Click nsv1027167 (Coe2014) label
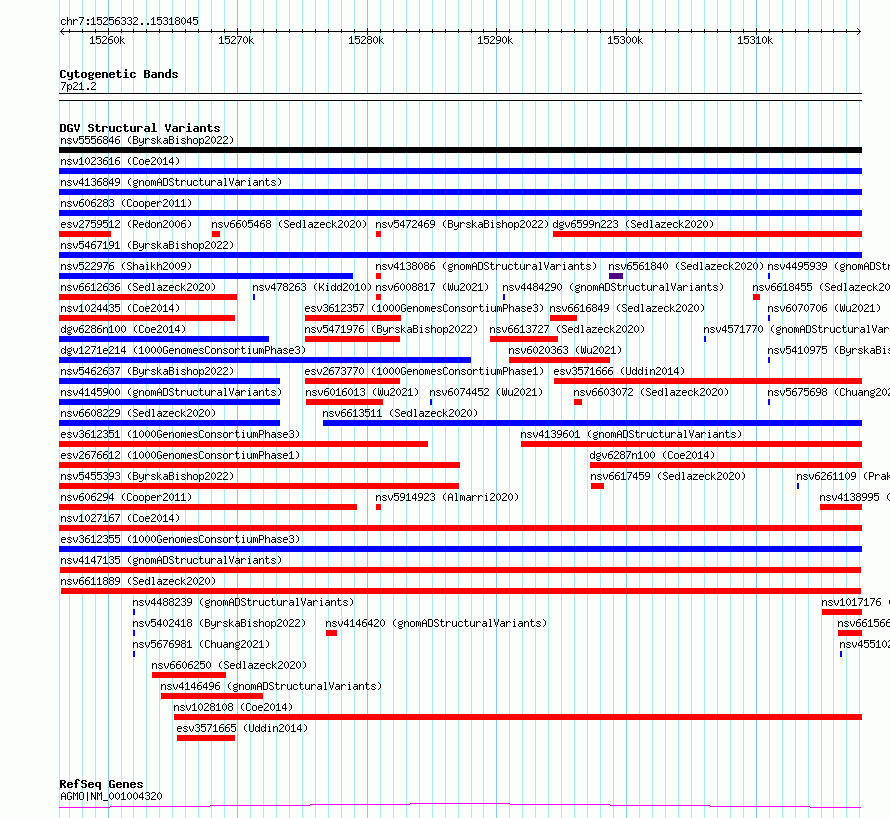The height and width of the screenshot is (818, 890). coord(120,518)
